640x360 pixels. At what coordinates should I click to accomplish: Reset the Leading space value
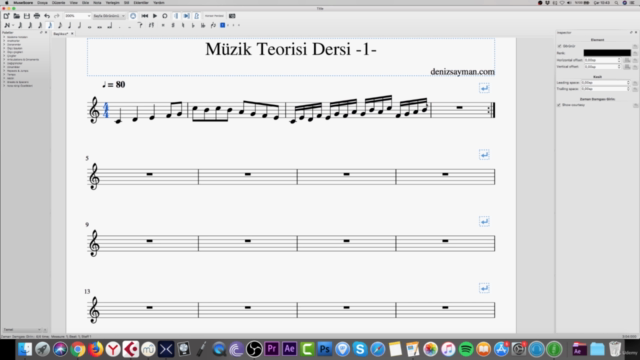click(x=636, y=82)
